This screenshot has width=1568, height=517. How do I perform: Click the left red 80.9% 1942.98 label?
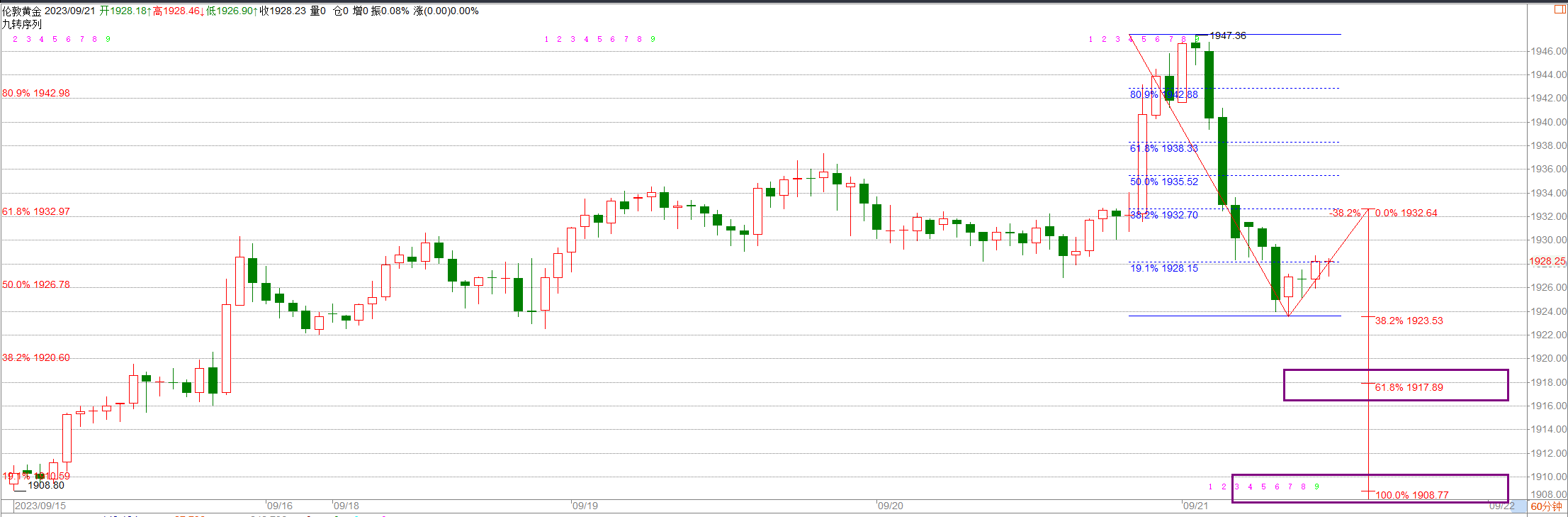(36, 93)
